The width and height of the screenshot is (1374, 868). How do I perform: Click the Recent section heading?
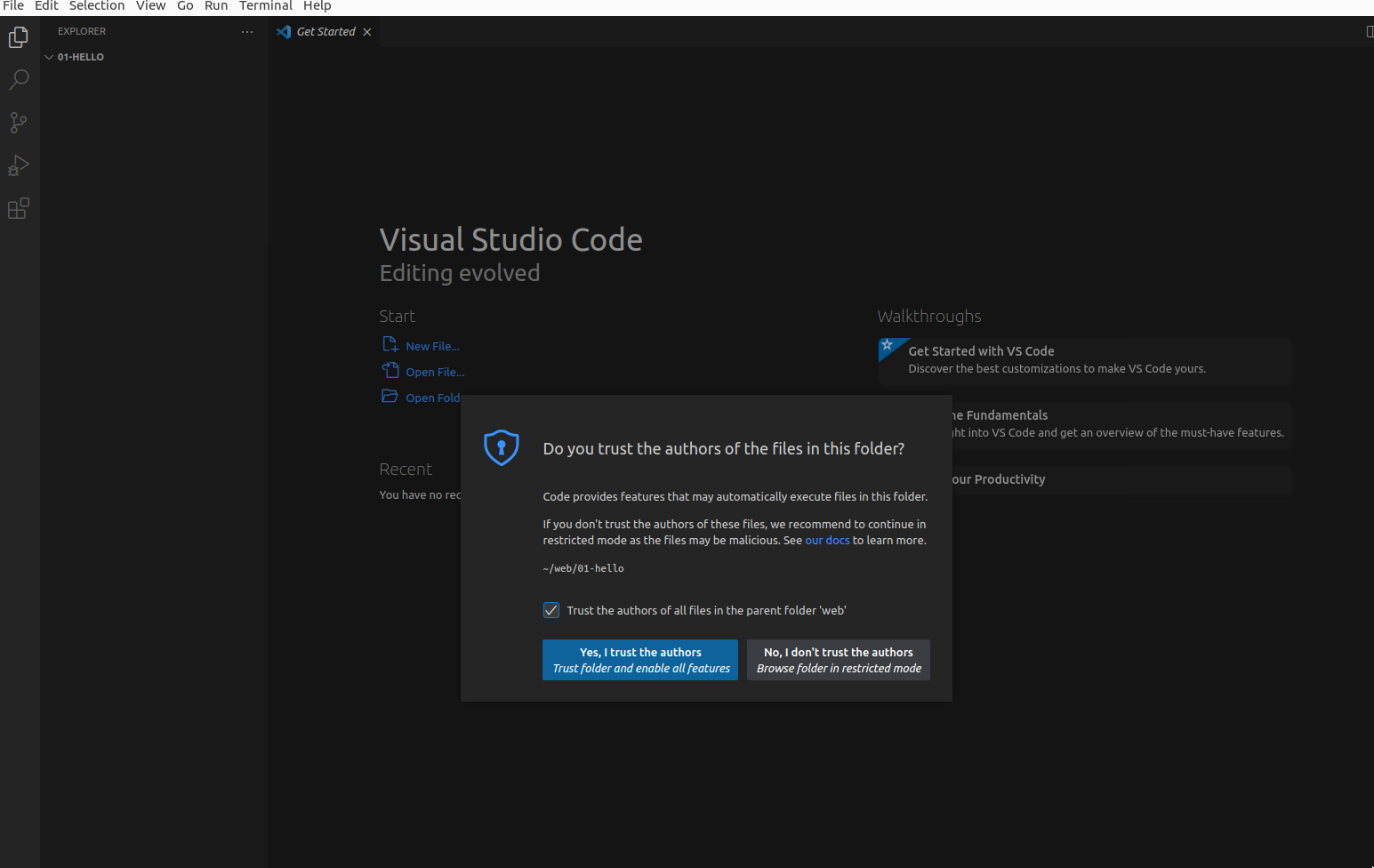point(406,470)
